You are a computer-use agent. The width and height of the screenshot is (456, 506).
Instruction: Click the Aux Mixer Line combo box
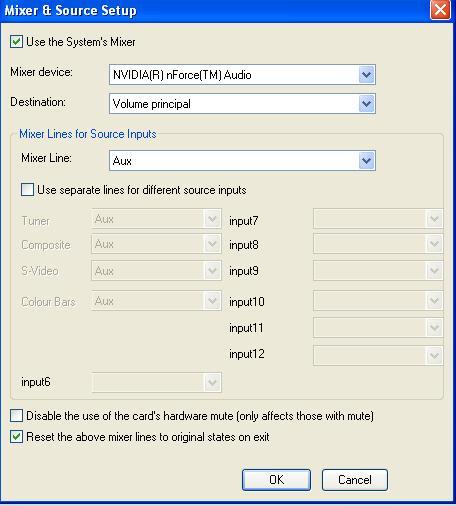(242, 161)
